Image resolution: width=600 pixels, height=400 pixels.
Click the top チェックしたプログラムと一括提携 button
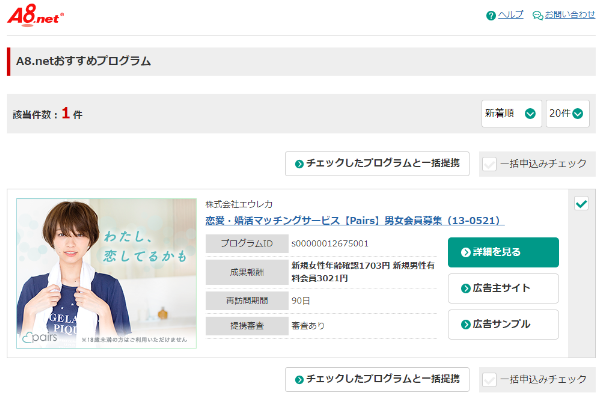377,163
